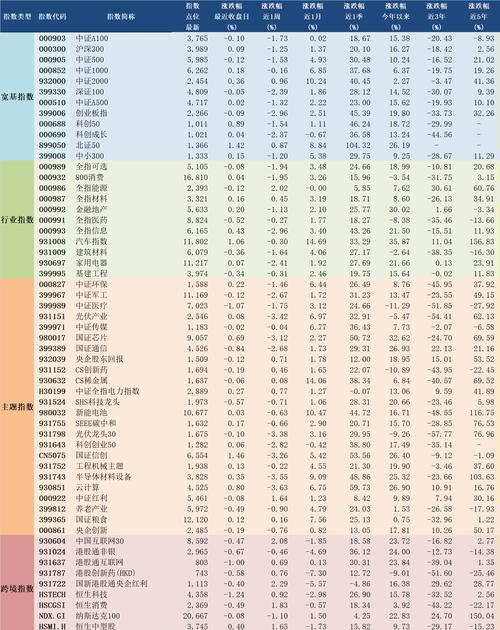Viewport: 500px width, 630px height.
Task: Select the 科创50 index name
Action: (88, 124)
